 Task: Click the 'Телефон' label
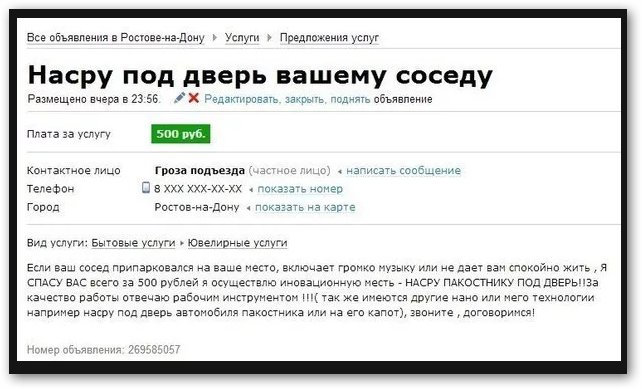(x=50, y=189)
